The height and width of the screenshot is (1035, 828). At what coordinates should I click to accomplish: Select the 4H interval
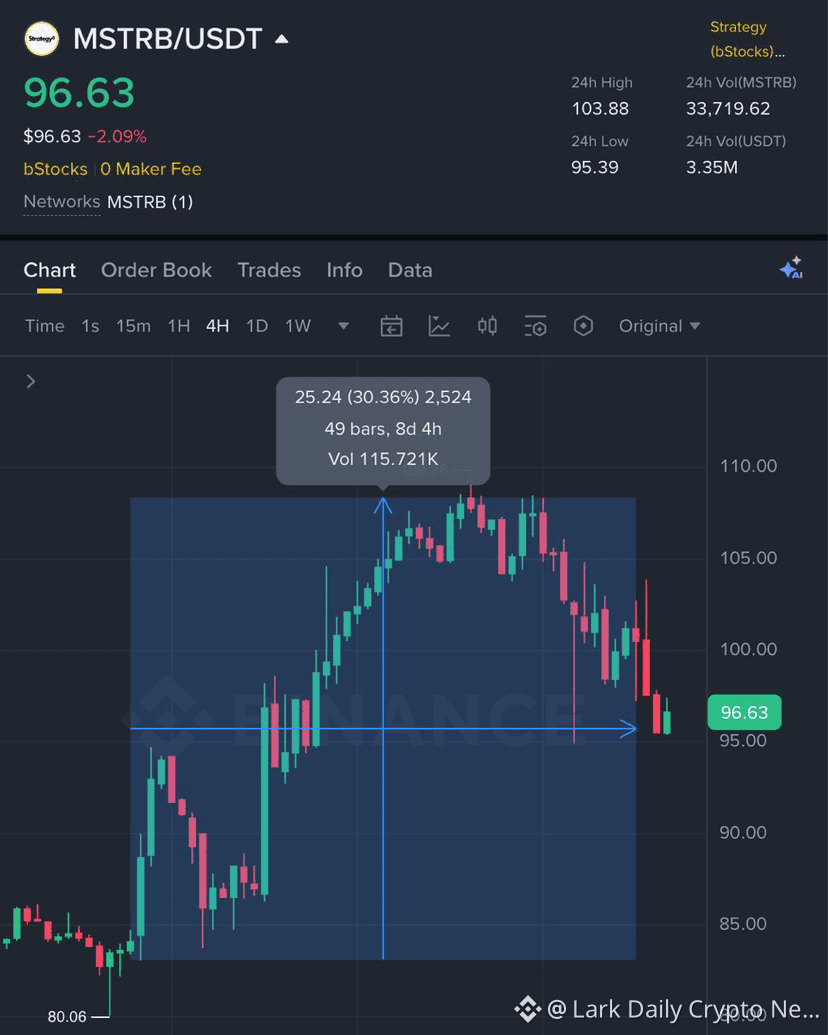218,326
